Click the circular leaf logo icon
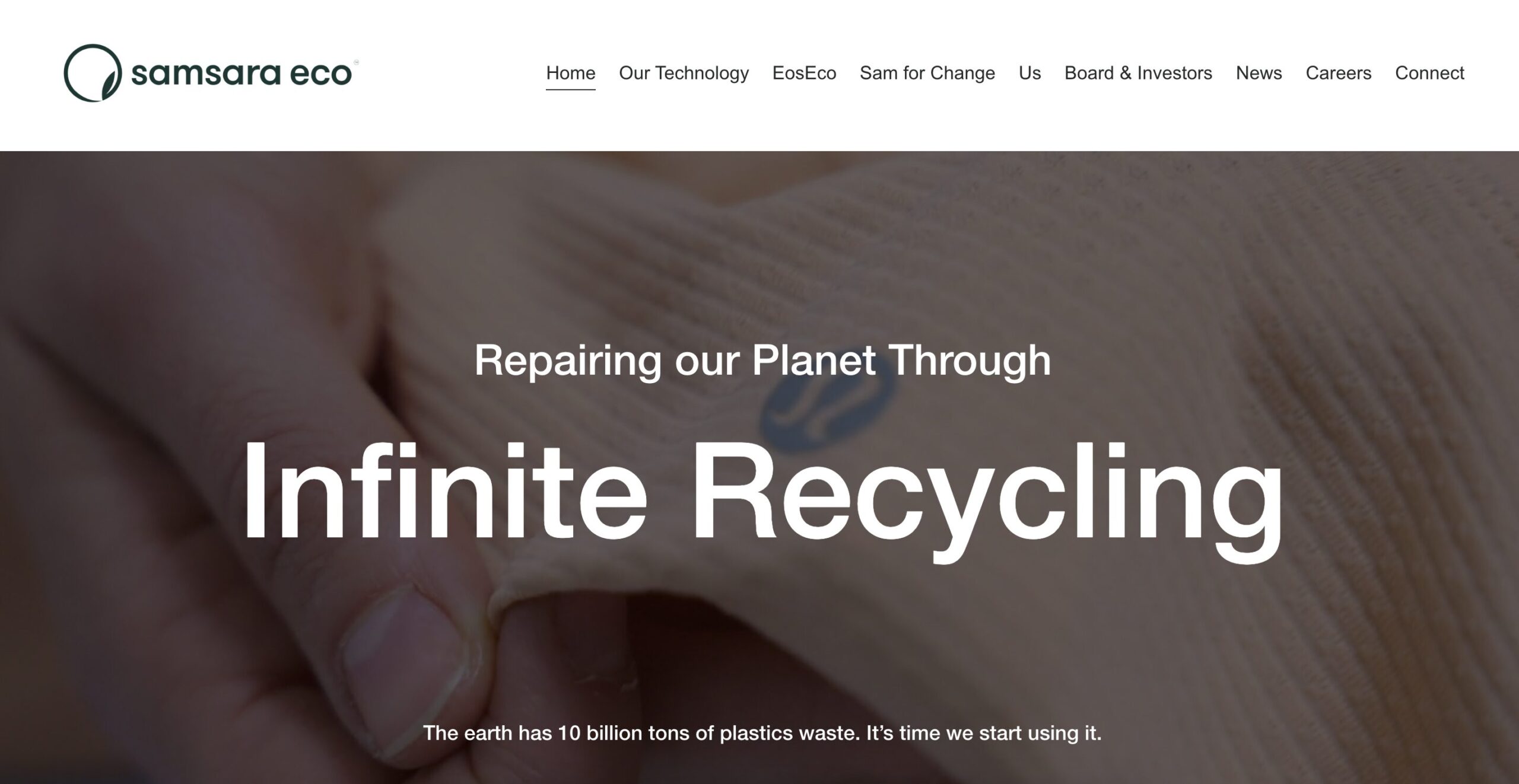Image resolution: width=1519 pixels, height=784 pixels. coord(93,73)
